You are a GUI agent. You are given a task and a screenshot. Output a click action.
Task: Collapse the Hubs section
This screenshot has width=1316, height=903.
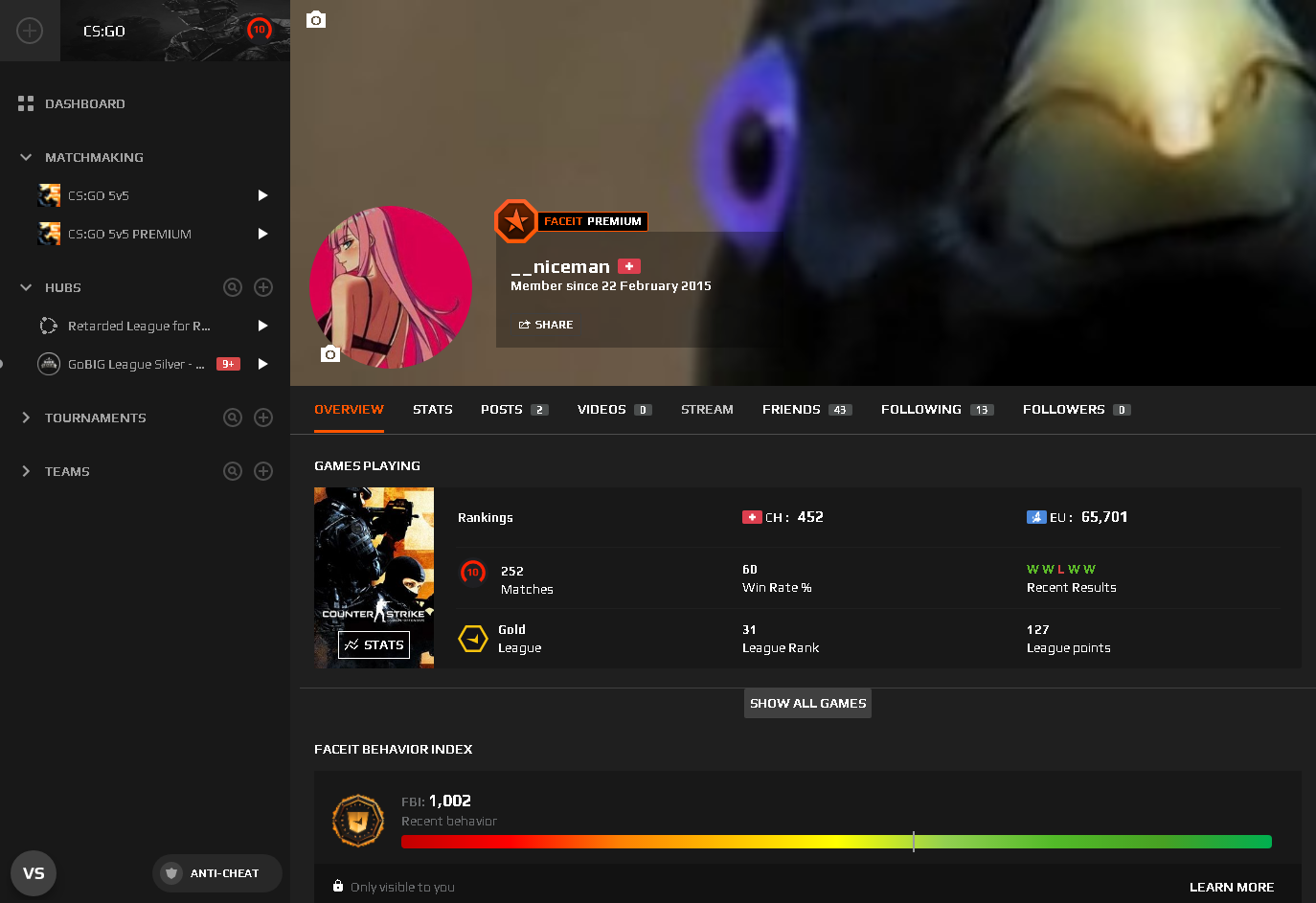(x=26, y=287)
